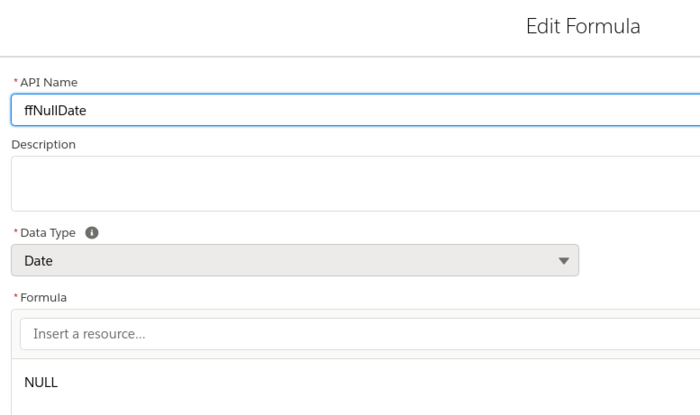Click the Data Type info icon

tap(92, 233)
